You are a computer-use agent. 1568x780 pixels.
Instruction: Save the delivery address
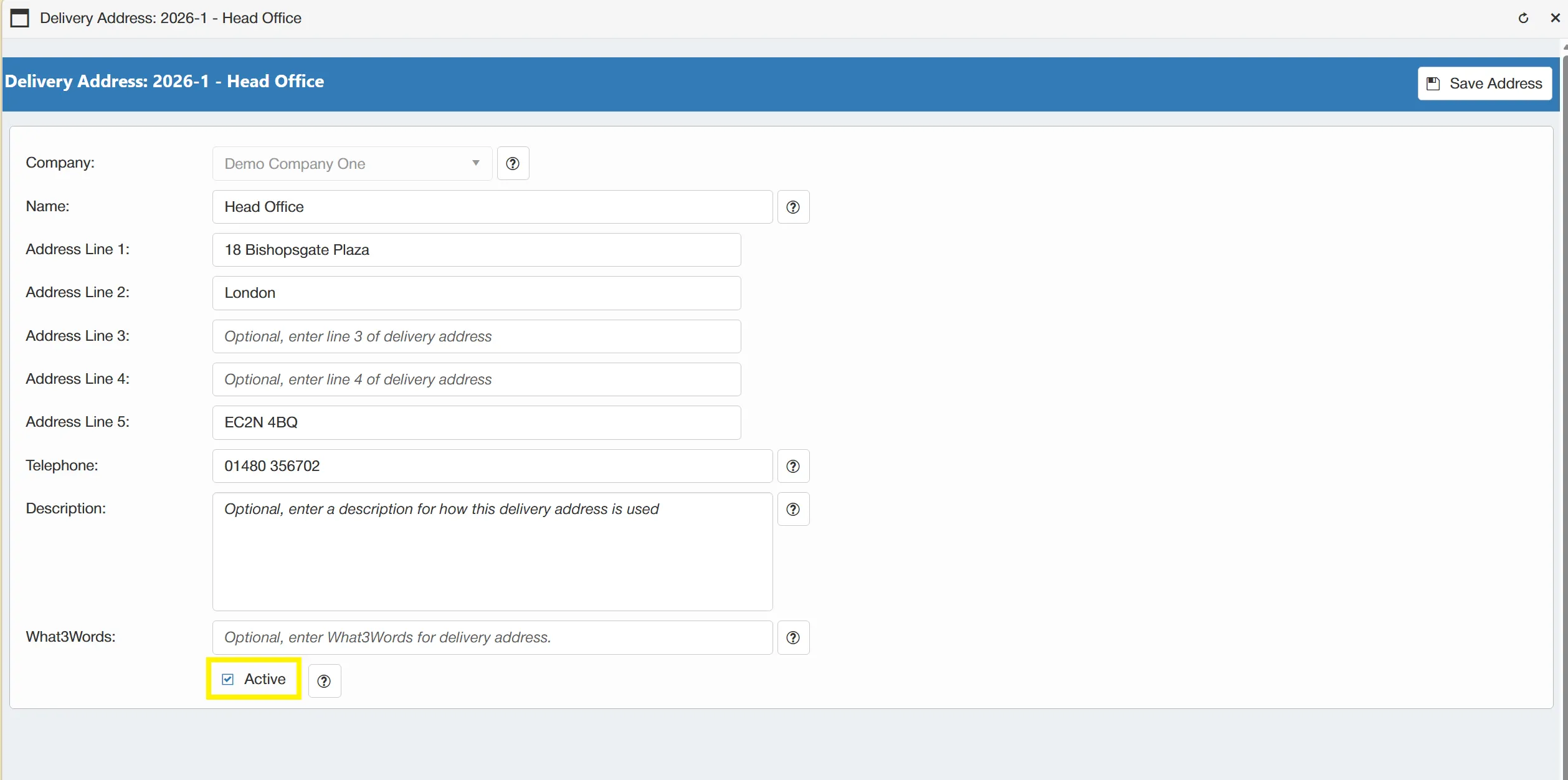pos(1485,83)
